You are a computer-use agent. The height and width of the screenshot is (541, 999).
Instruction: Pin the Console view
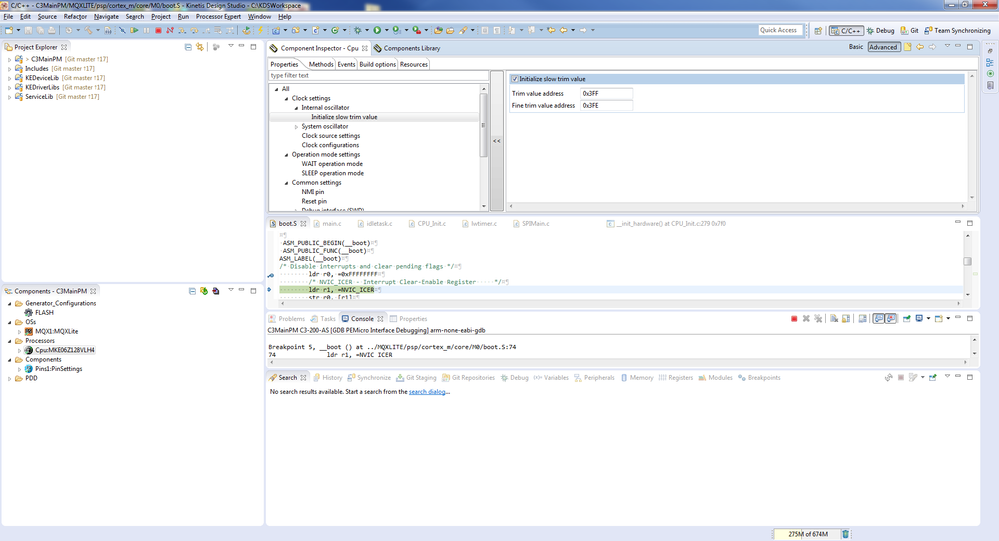907,319
